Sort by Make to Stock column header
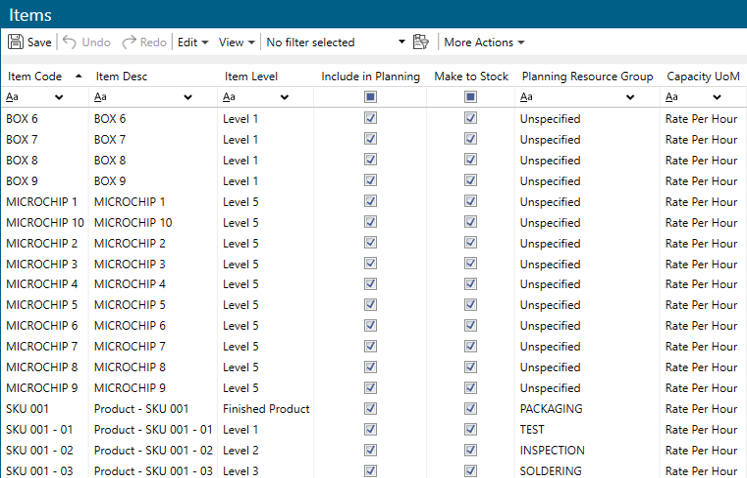Screen dimensions: 747x478 click(471, 76)
